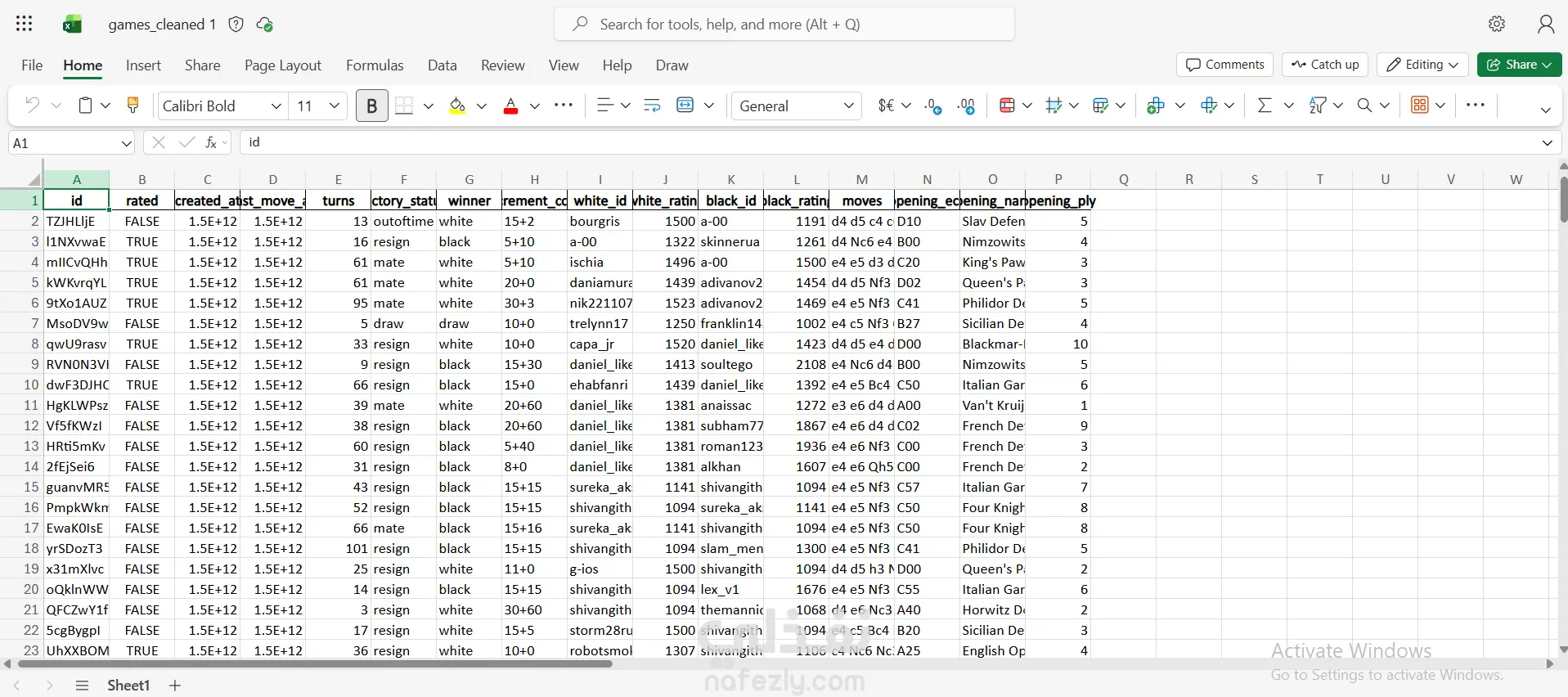1568x697 pixels.
Task: Open the Formulas tab
Action: point(375,65)
